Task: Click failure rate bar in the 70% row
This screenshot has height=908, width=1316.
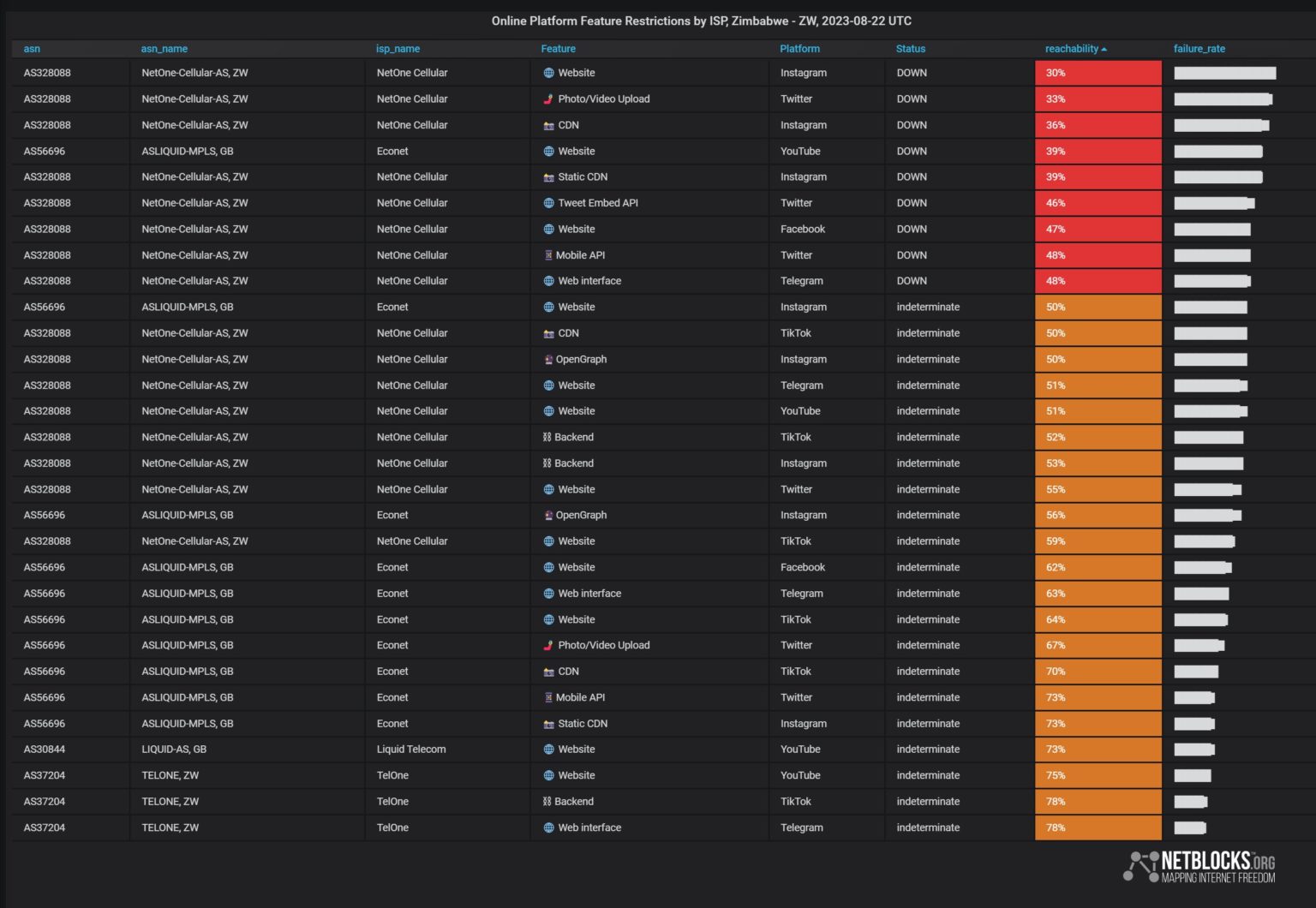Action: coord(1196,672)
